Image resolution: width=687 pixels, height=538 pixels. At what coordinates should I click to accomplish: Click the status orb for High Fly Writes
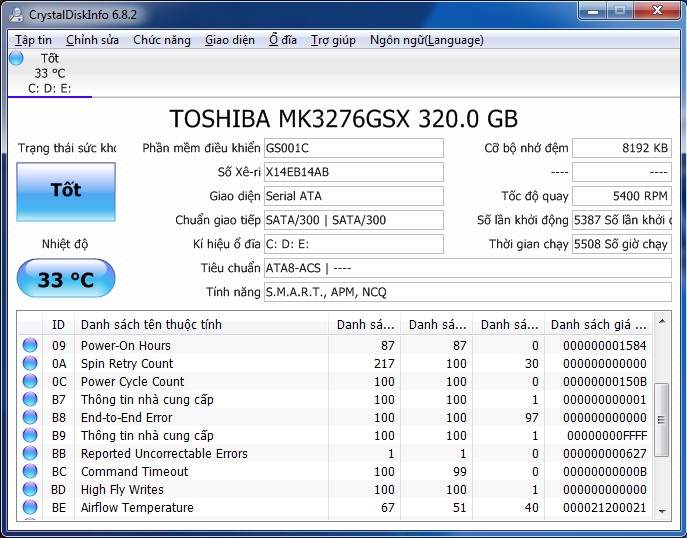(30, 489)
